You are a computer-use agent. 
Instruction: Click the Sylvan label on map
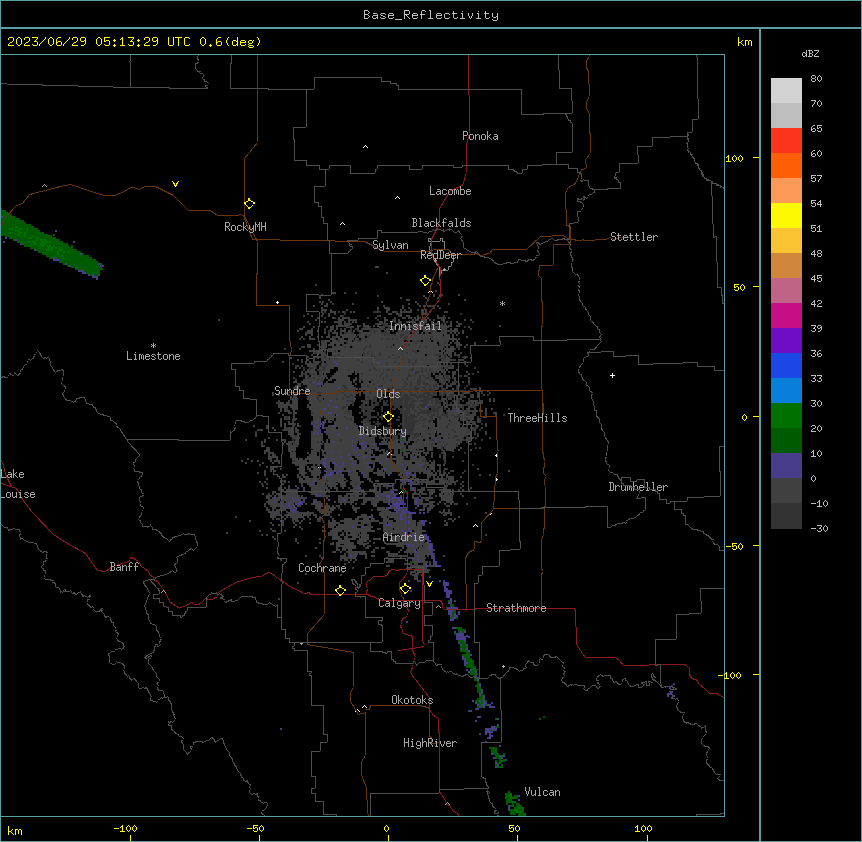(390, 245)
